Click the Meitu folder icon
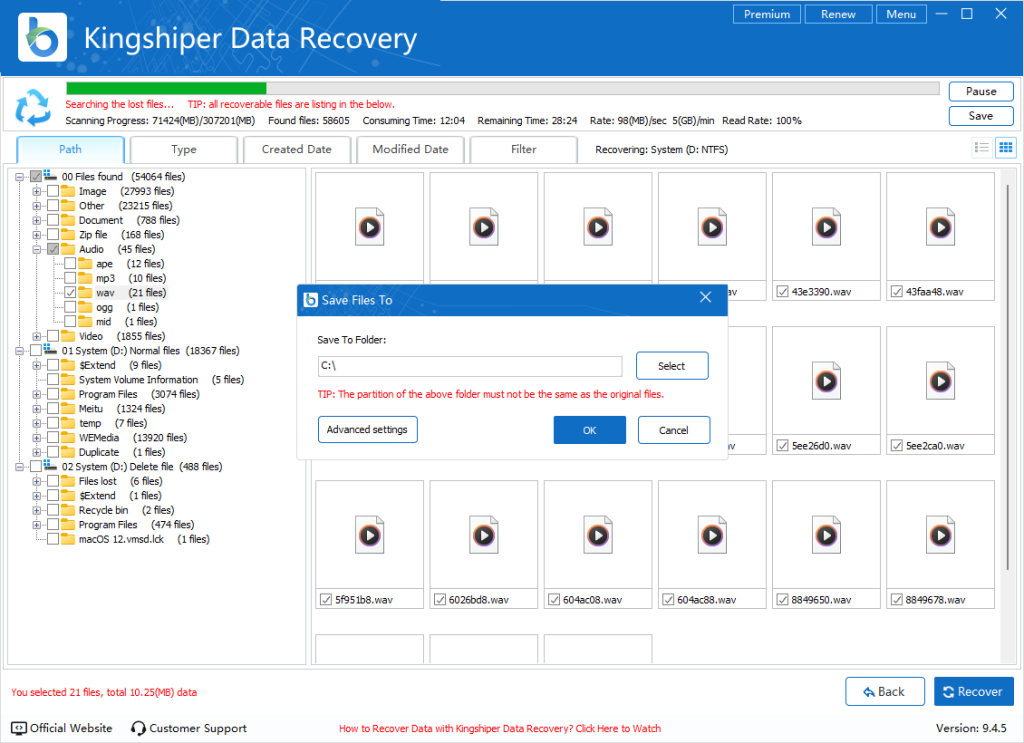This screenshot has height=743, width=1024. click(68, 408)
